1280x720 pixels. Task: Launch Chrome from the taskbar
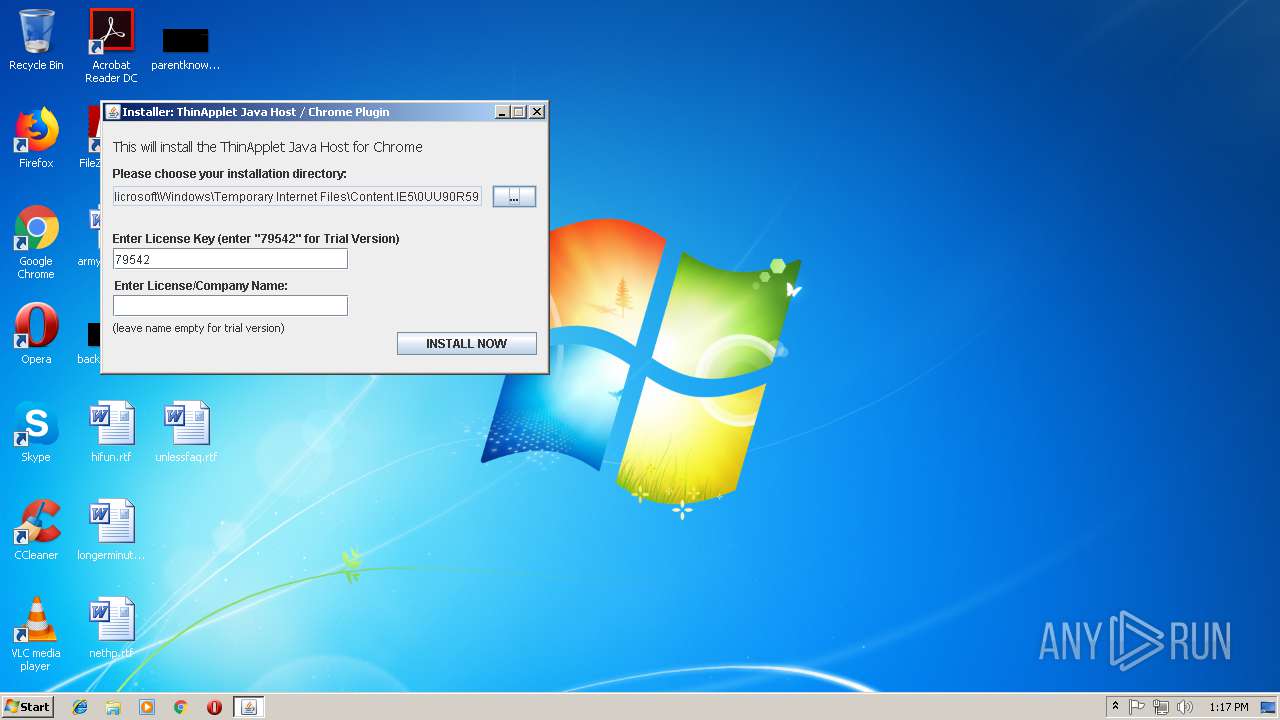coord(181,707)
